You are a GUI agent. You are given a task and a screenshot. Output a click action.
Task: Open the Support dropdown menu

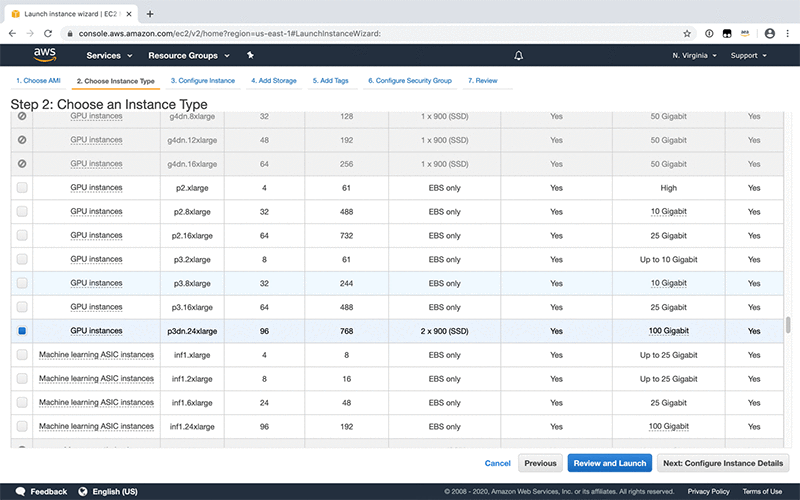click(748, 55)
